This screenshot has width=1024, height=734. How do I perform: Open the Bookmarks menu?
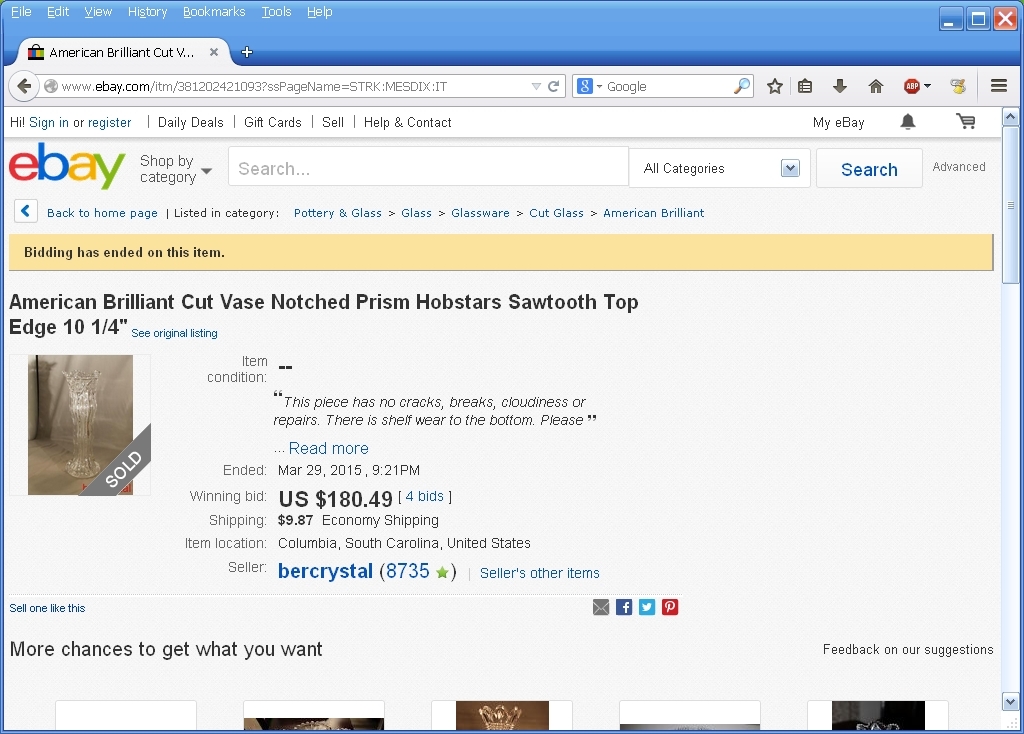click(x=214, y=12)
